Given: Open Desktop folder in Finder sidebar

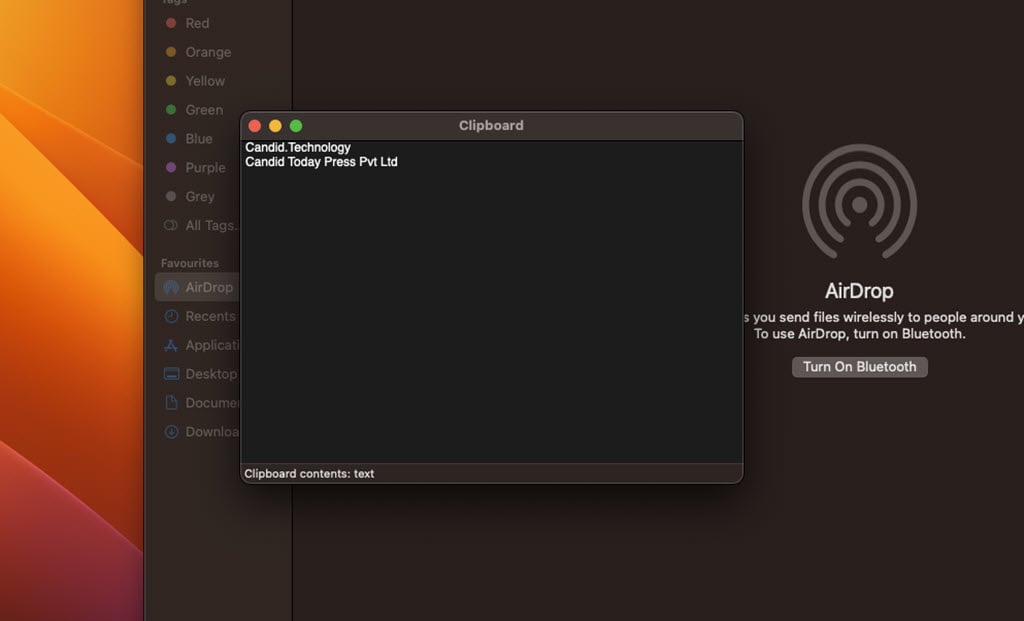Looking at the screenshot, I should (211, 374).
